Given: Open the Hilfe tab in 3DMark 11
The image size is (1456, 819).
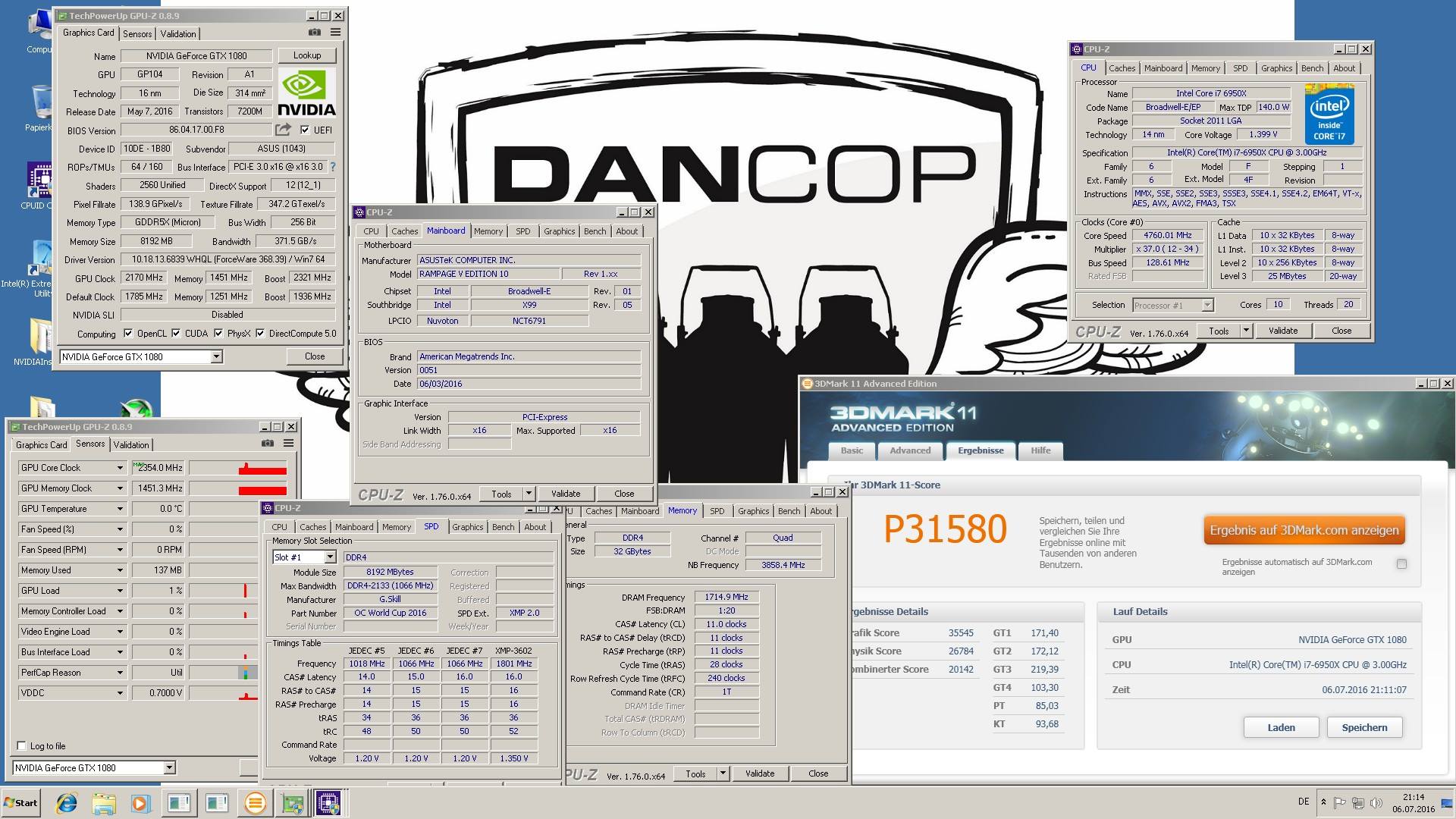Looking at the screenshot, I should coord(1040,450).
